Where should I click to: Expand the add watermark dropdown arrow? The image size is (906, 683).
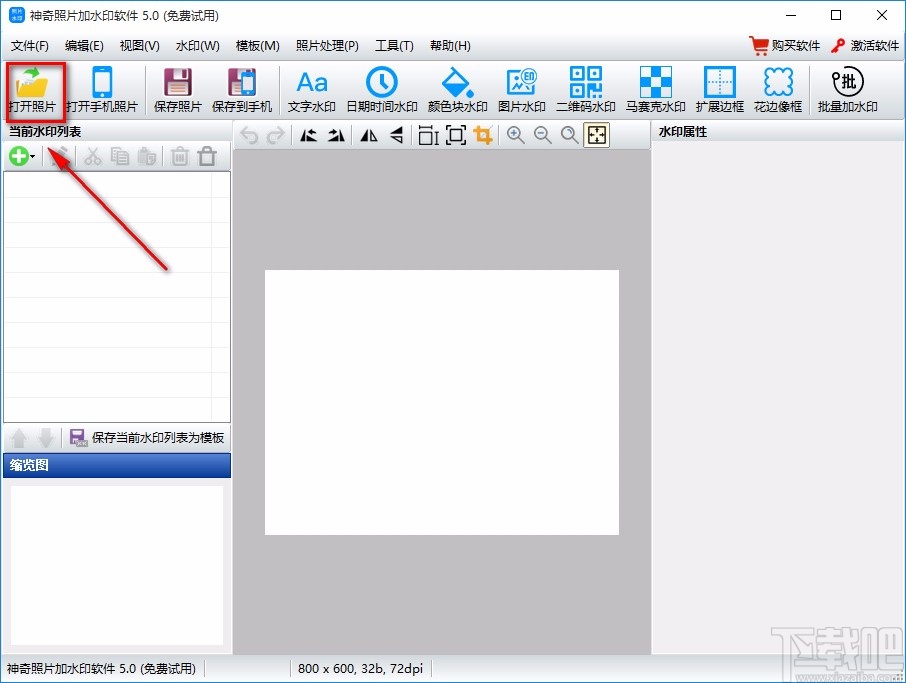[x=33, y=157]
